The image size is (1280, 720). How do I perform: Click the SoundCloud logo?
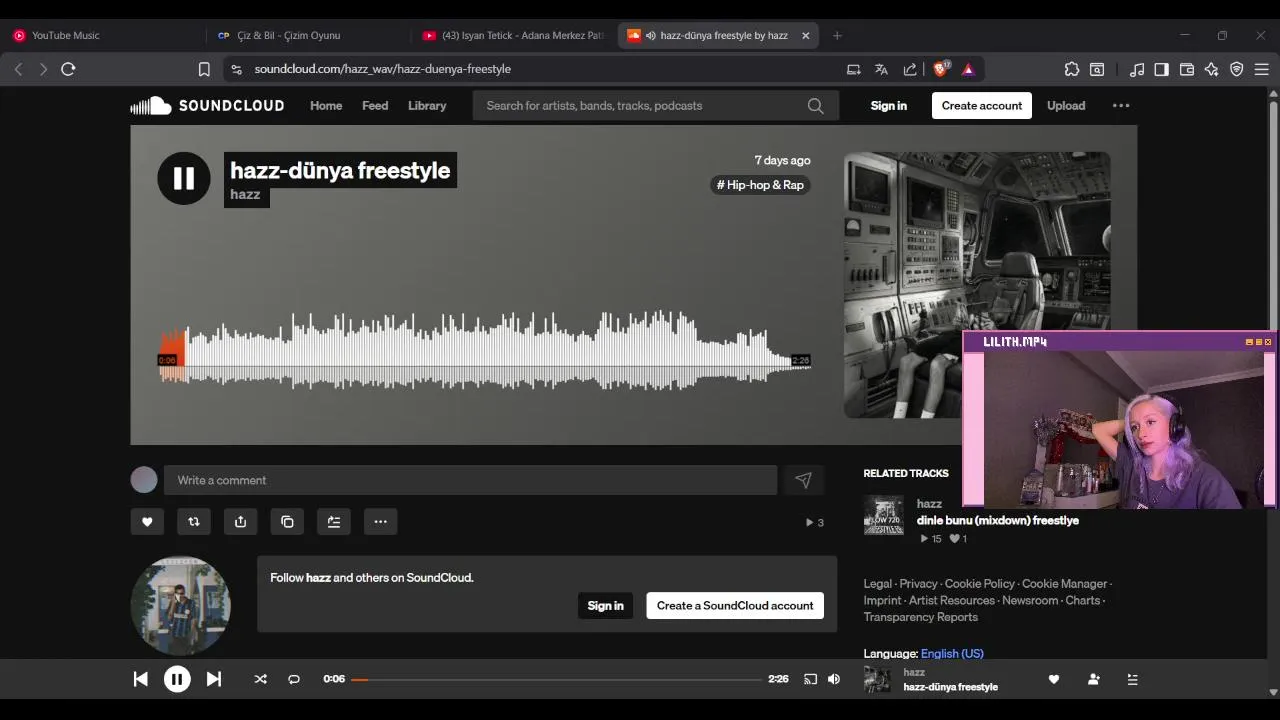[207, 105]
